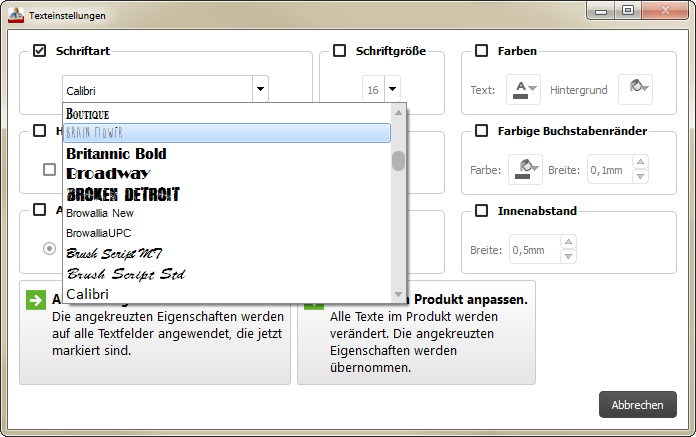The height and width of the screenshot is (437, 696).
Task: Click the 0,5mm padding input field
Action: tap(535, 249)
